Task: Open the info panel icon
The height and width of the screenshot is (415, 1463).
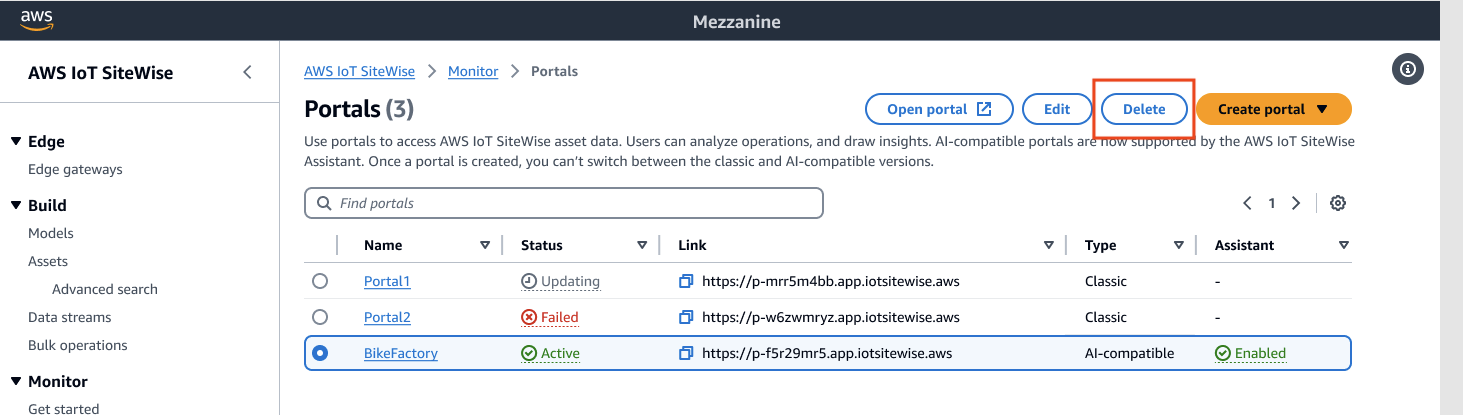Action: click(1408, 69)
